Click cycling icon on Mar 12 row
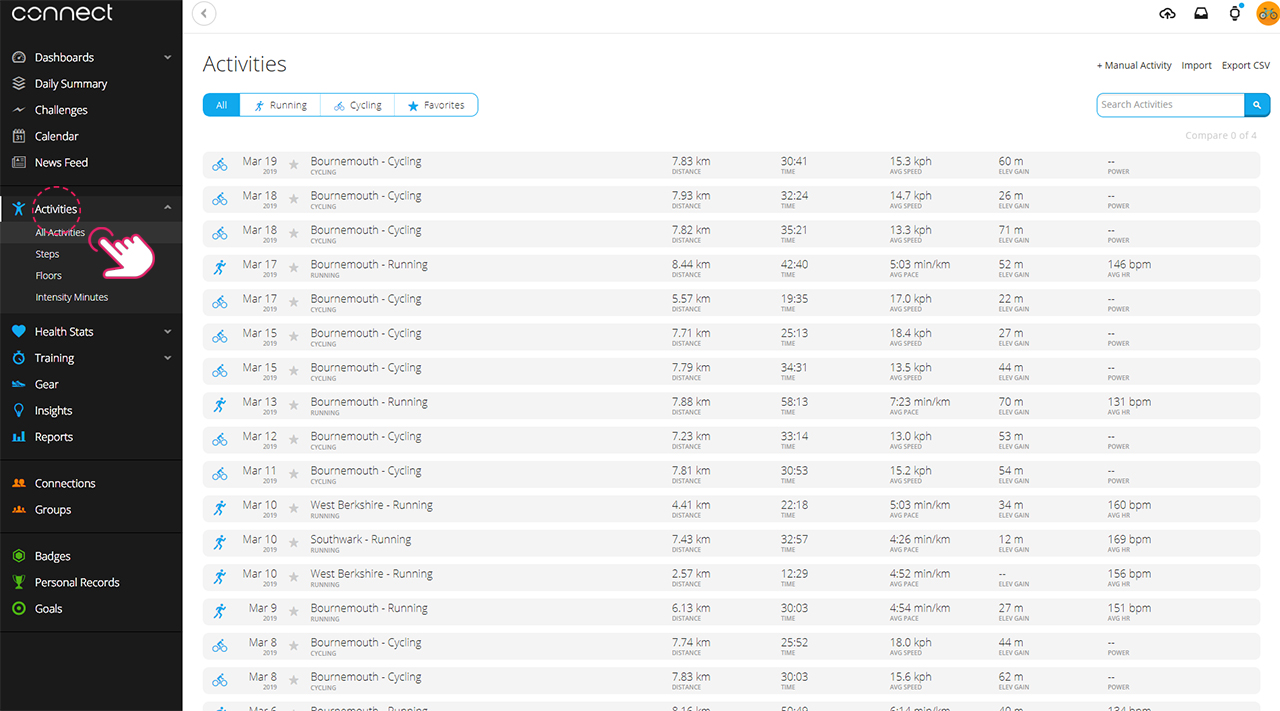 coord(220,440)
